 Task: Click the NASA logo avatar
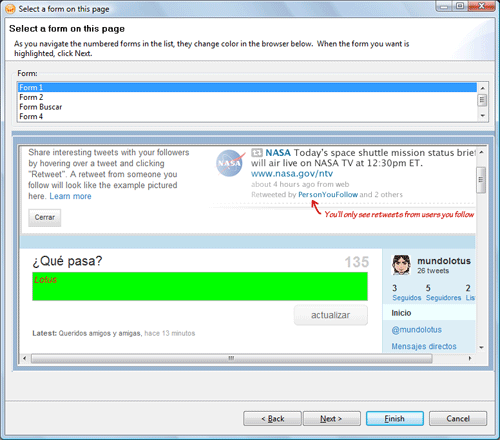pyautogui.click(x=230, y=163)
